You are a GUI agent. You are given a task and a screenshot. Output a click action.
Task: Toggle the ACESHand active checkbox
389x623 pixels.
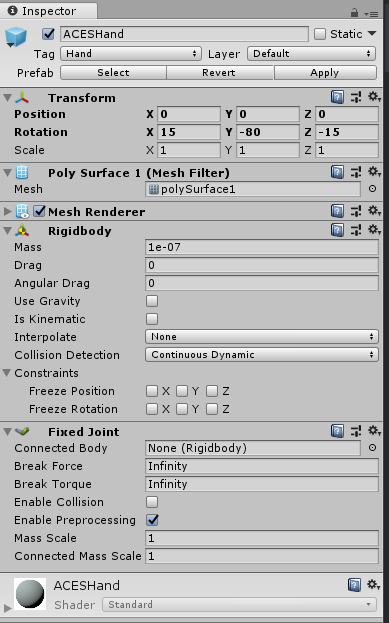(48, 34)
